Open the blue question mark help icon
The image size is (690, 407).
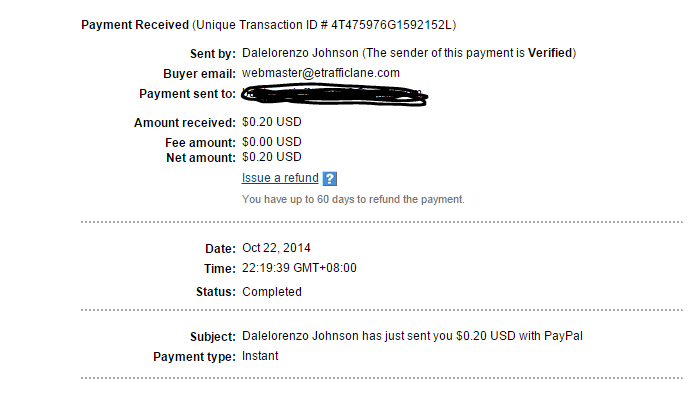tap(330, 179)
